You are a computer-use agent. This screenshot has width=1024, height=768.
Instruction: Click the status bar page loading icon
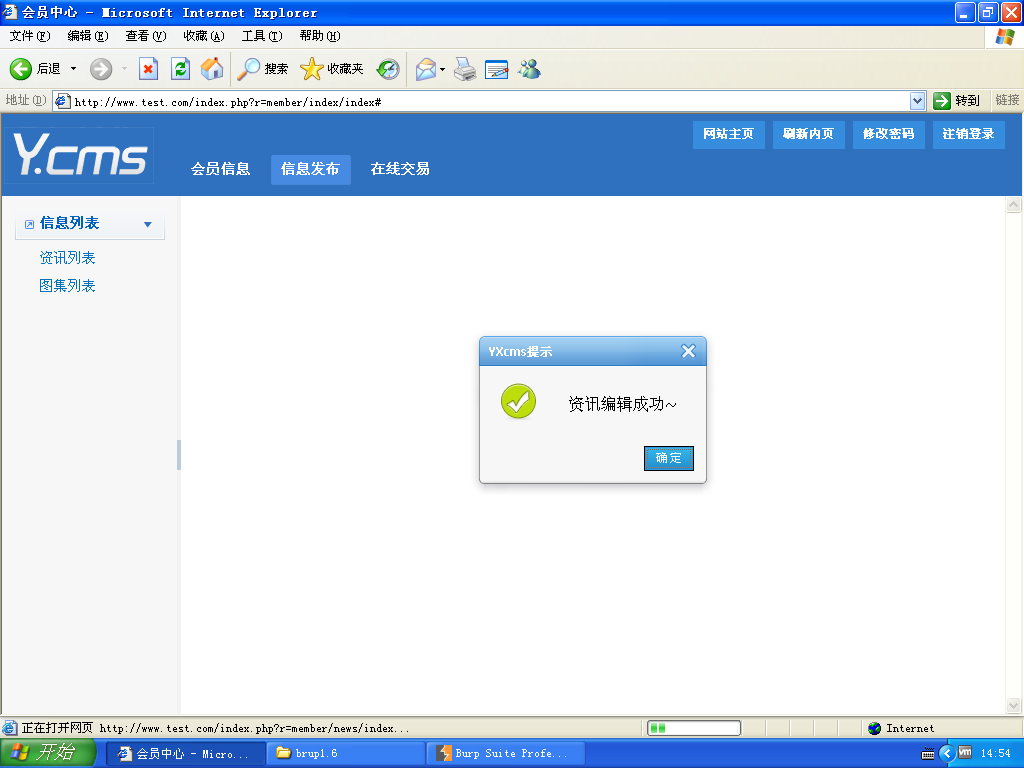point(10,728)
